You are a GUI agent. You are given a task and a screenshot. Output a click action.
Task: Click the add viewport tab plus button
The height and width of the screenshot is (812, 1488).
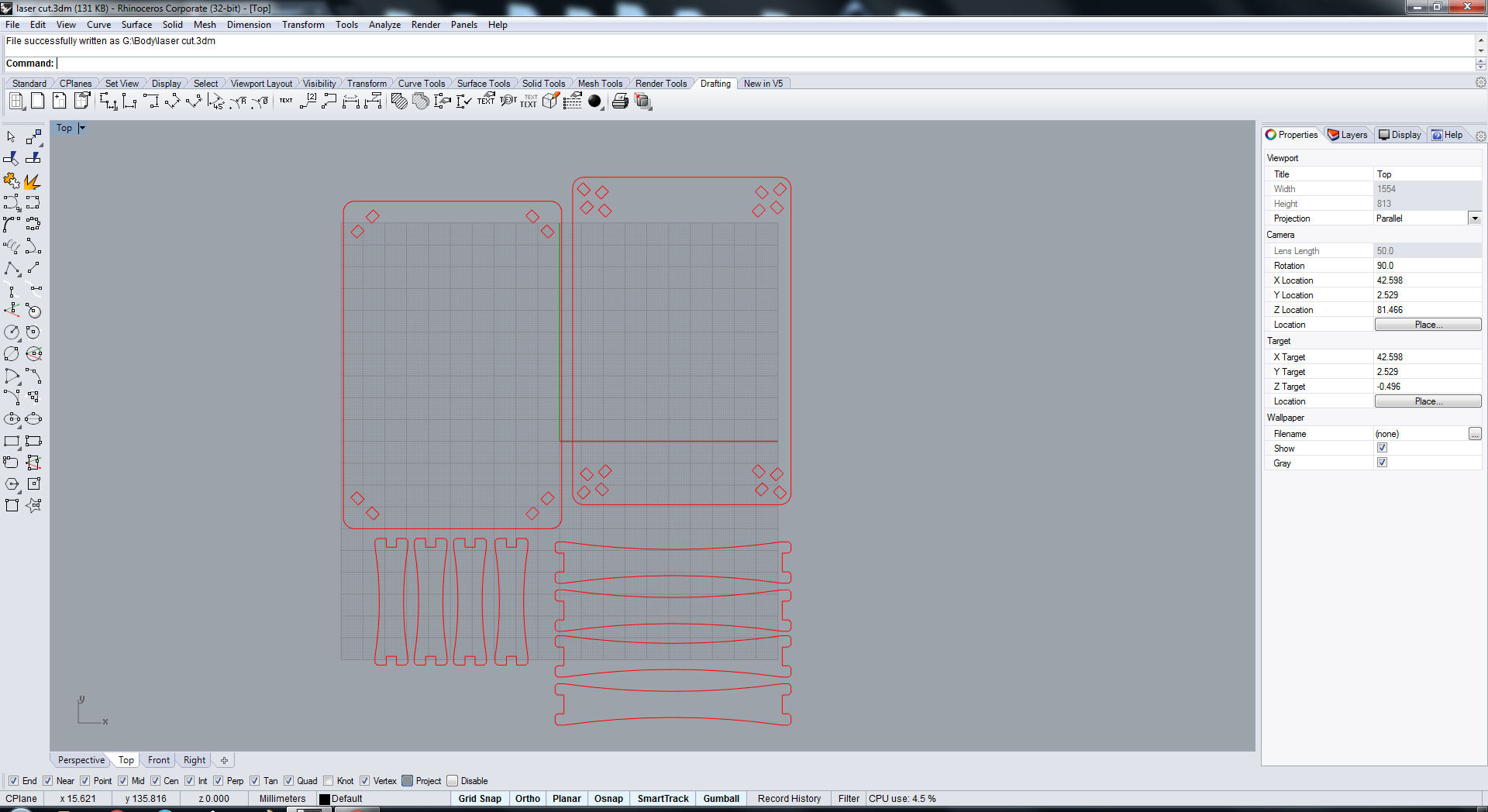[x=224, y=760]
